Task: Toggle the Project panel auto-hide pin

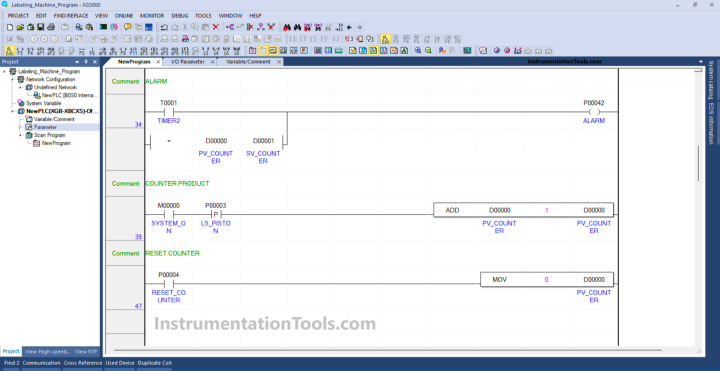Action: point(85,62)
